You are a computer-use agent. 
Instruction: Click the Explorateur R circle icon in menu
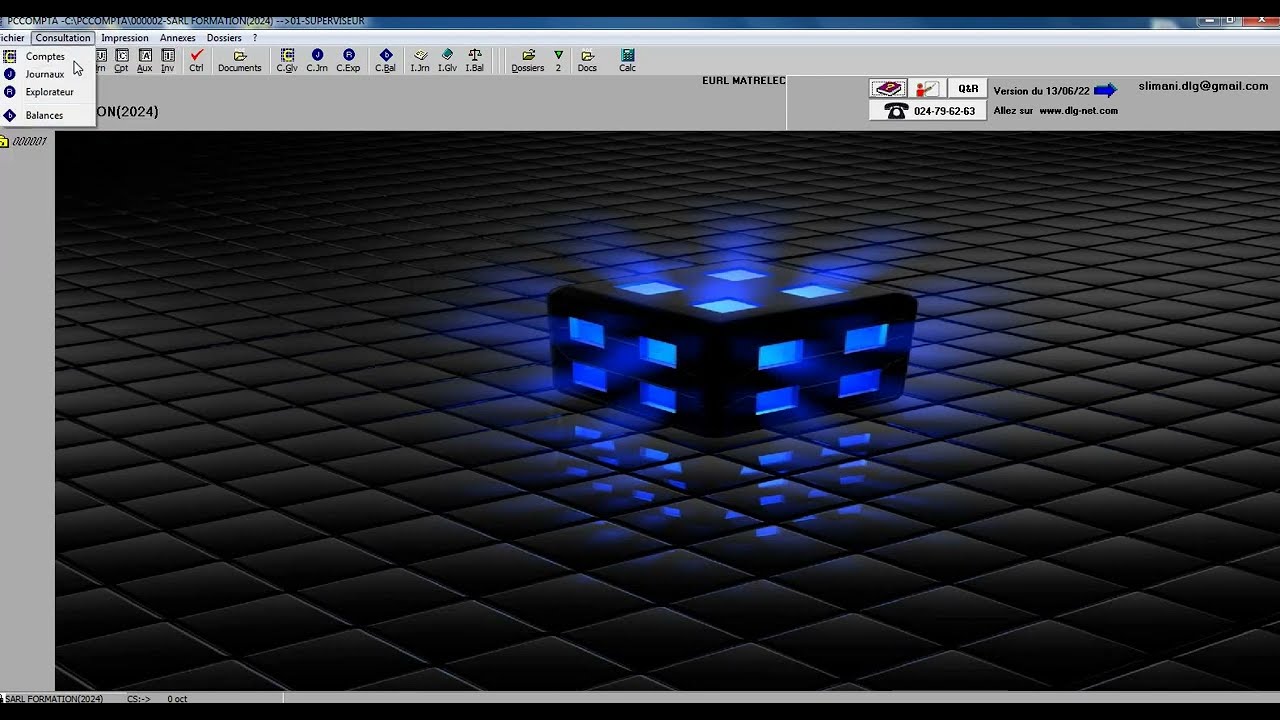(10, 92)
